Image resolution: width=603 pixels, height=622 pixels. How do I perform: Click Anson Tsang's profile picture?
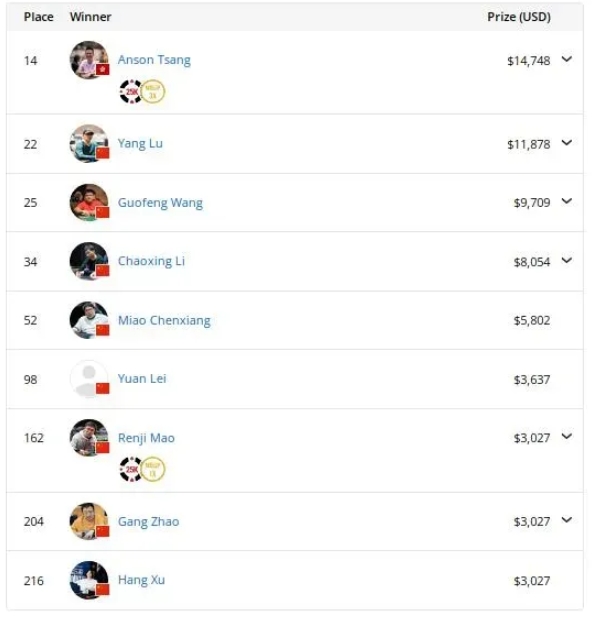89,60
